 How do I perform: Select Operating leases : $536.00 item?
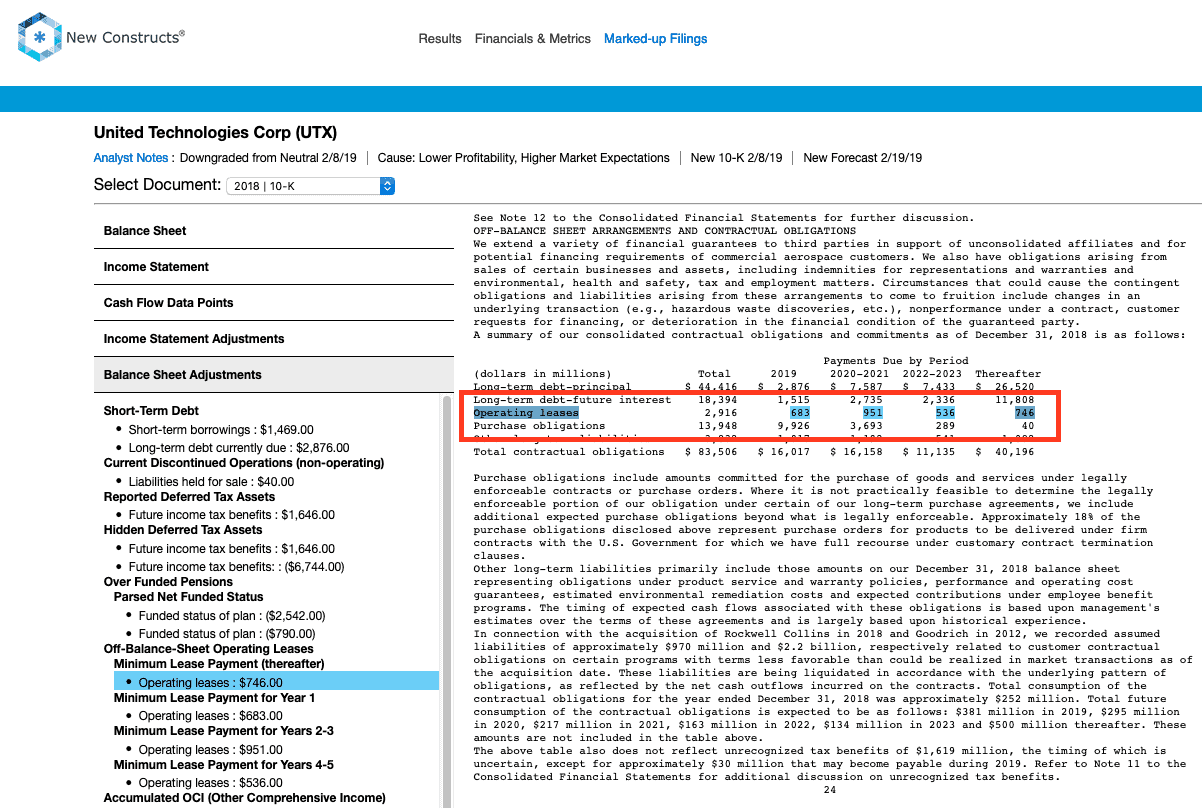[210, 783]
